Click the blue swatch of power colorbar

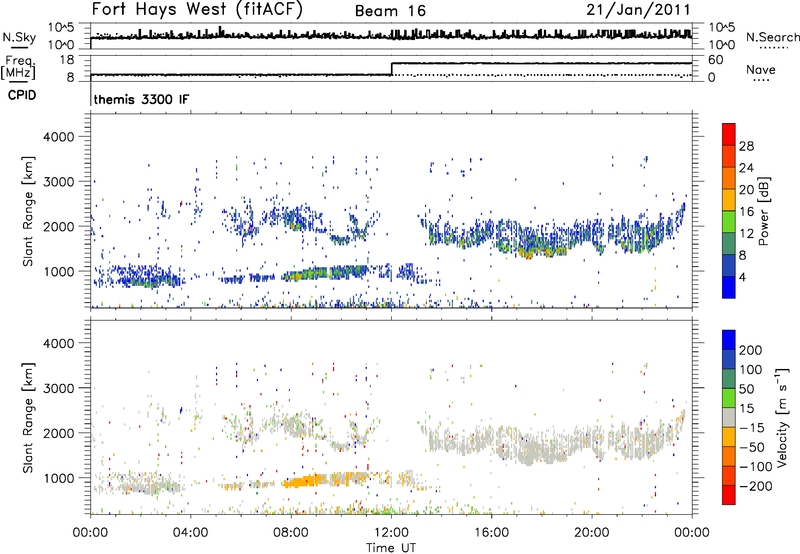(x=729, y=287)
